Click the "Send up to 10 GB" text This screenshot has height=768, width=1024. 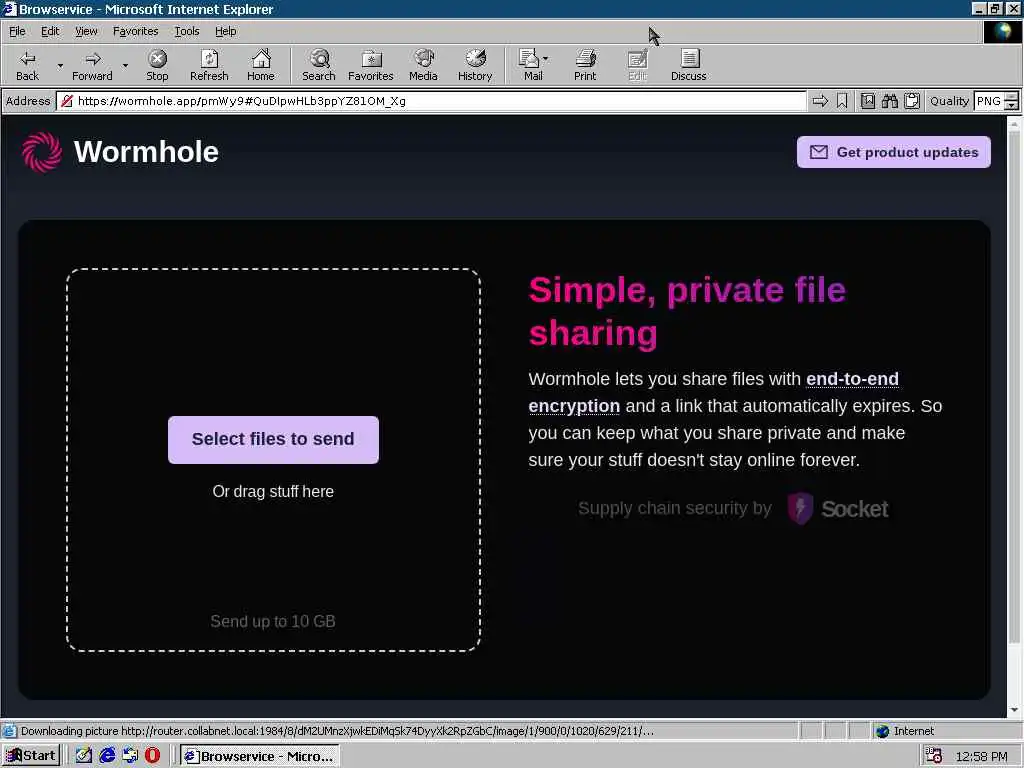tap(273, 621)
